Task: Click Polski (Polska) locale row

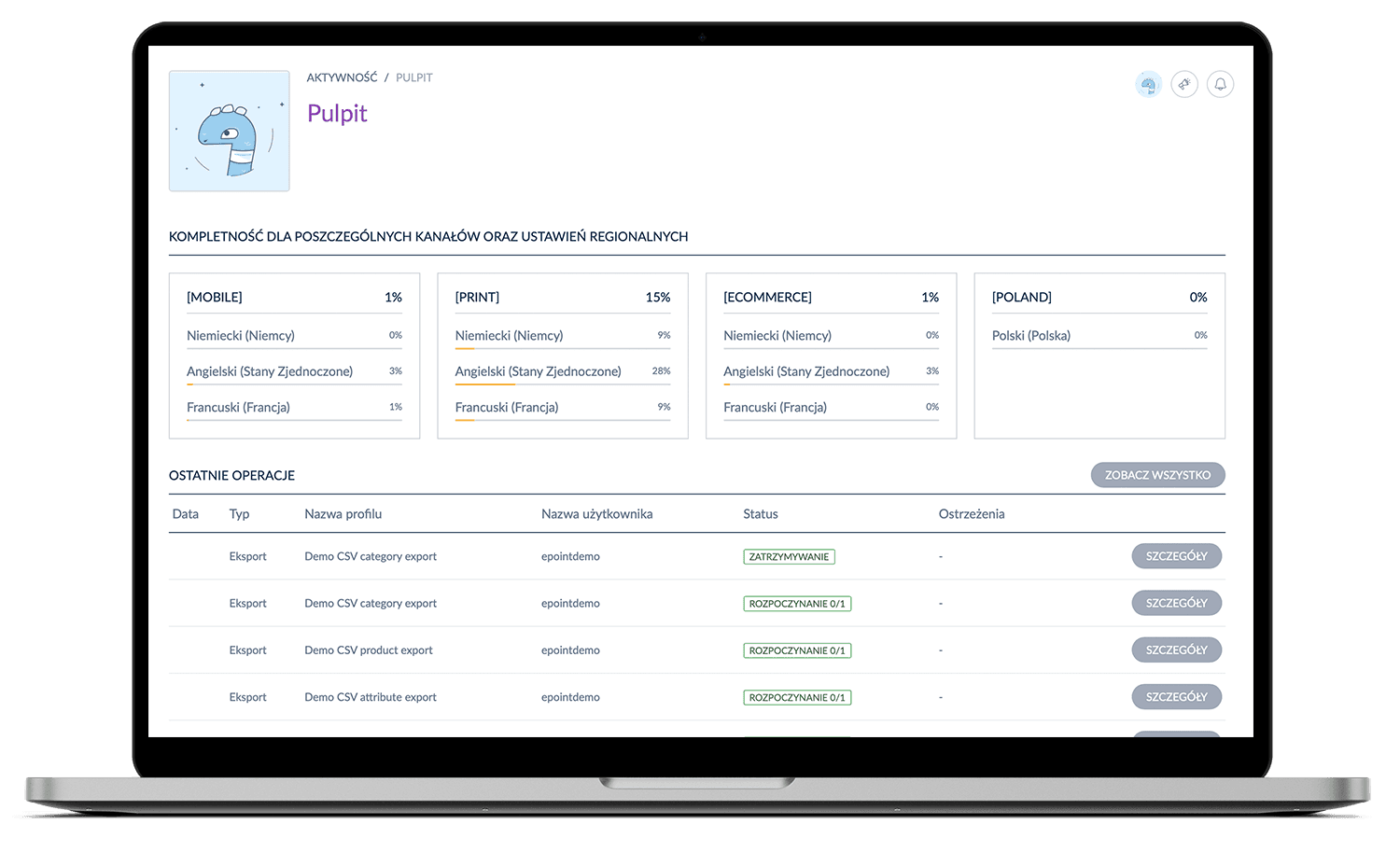Action: (1030, 336)
